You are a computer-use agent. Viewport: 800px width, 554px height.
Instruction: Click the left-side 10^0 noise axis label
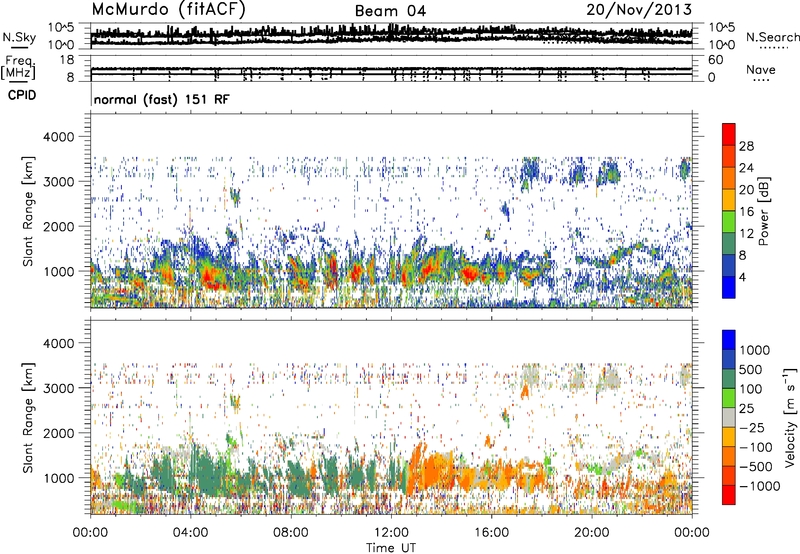[x=61, y=45]
